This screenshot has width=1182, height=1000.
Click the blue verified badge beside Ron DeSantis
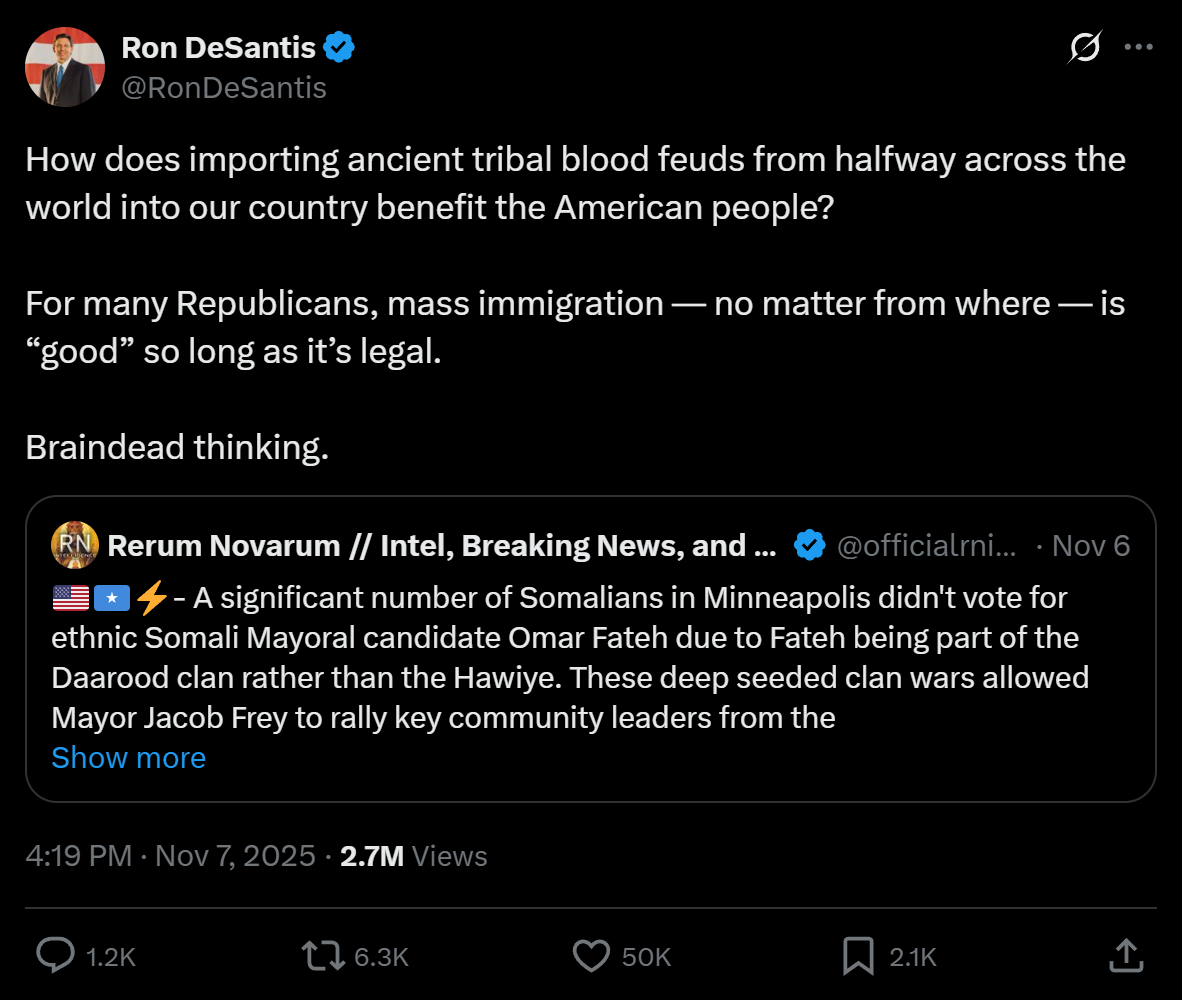pyautogui.click(x=338, y=47)
